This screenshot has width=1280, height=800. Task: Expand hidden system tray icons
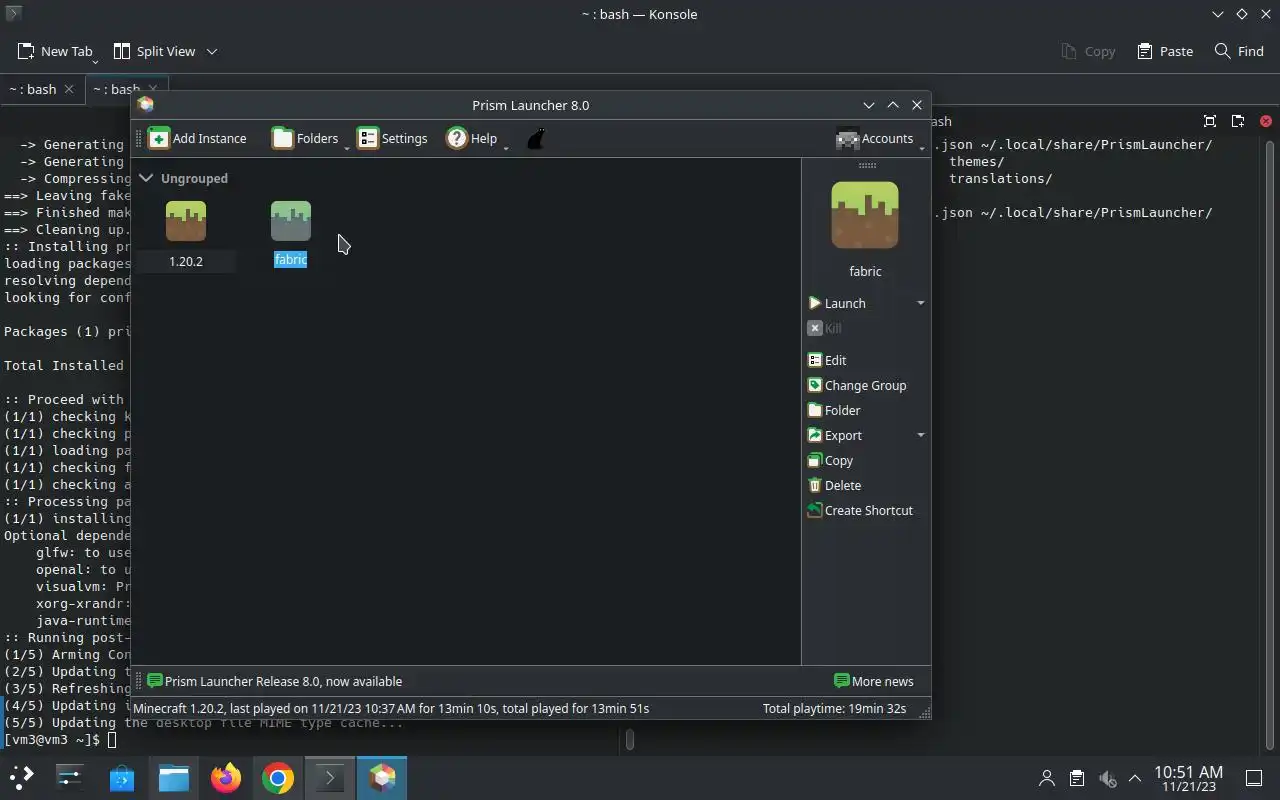[1135, 778]
